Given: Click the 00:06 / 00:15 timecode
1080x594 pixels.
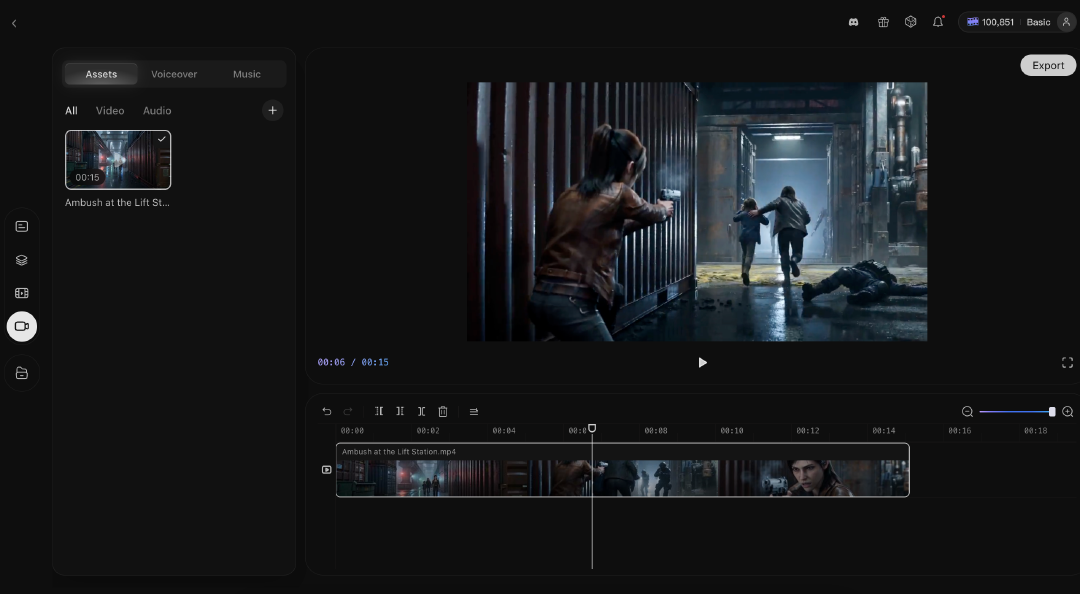Looking at the screenshot, I should (353, 362).
